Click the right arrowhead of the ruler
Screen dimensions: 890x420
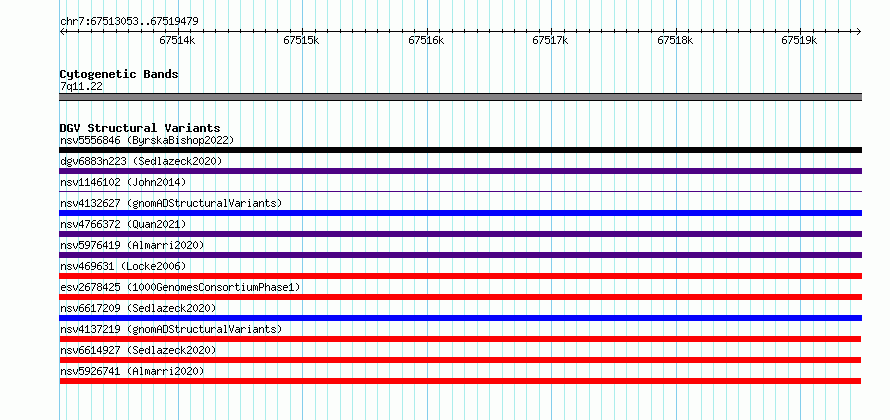[x=859, y=31]
